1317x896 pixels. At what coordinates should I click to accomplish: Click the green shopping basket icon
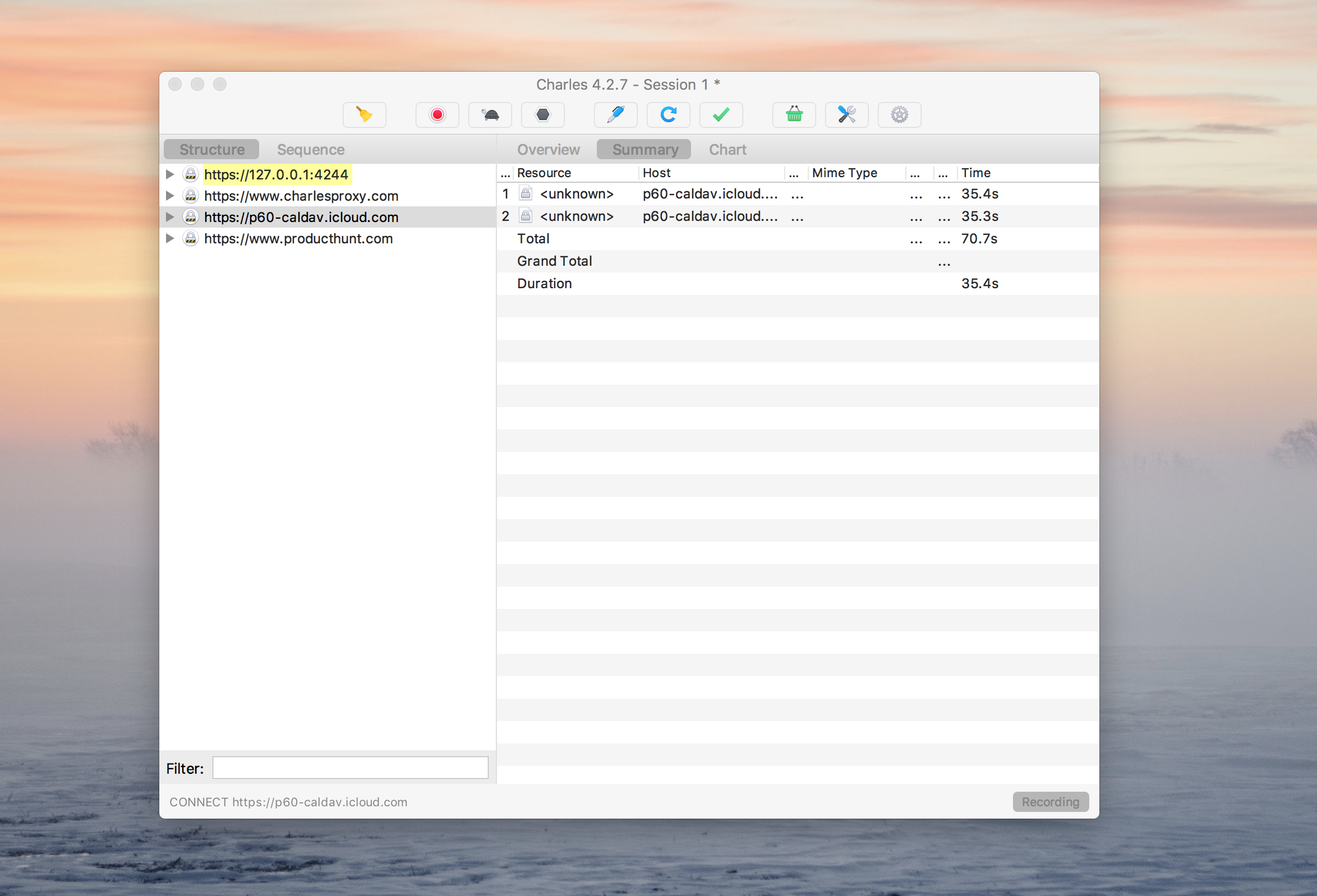[794, 115]
